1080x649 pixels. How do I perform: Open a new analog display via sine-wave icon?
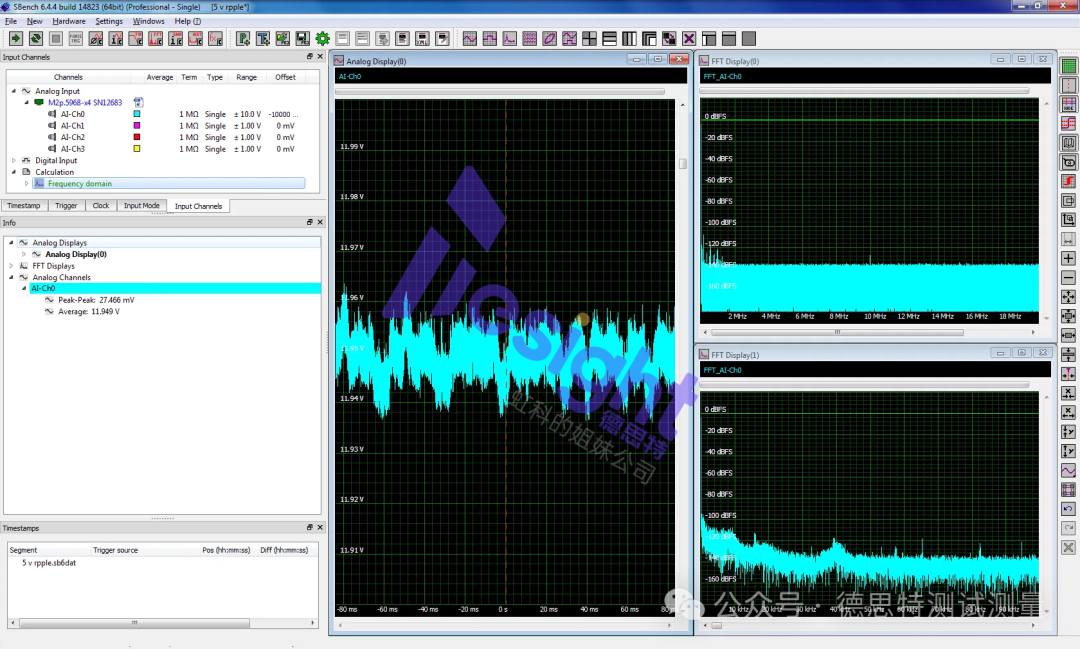pos(470,39)
